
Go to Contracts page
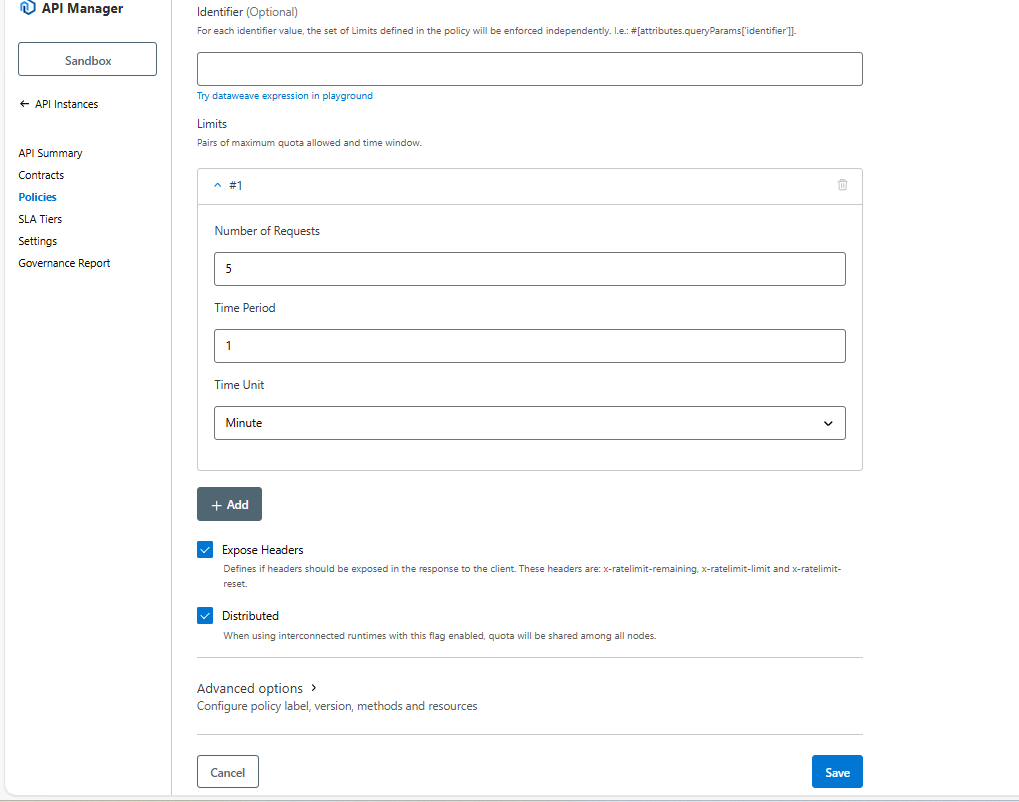click(41, 175)
